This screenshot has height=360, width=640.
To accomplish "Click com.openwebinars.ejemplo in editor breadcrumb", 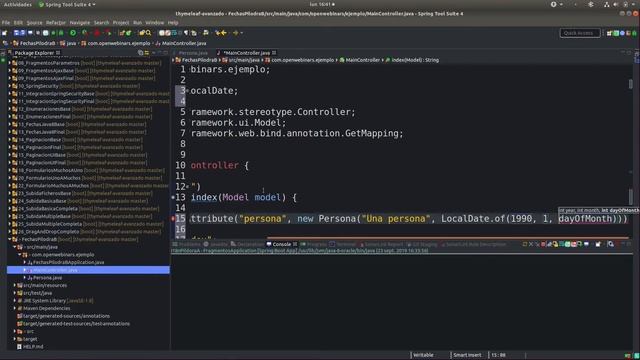I will [302, 60].
